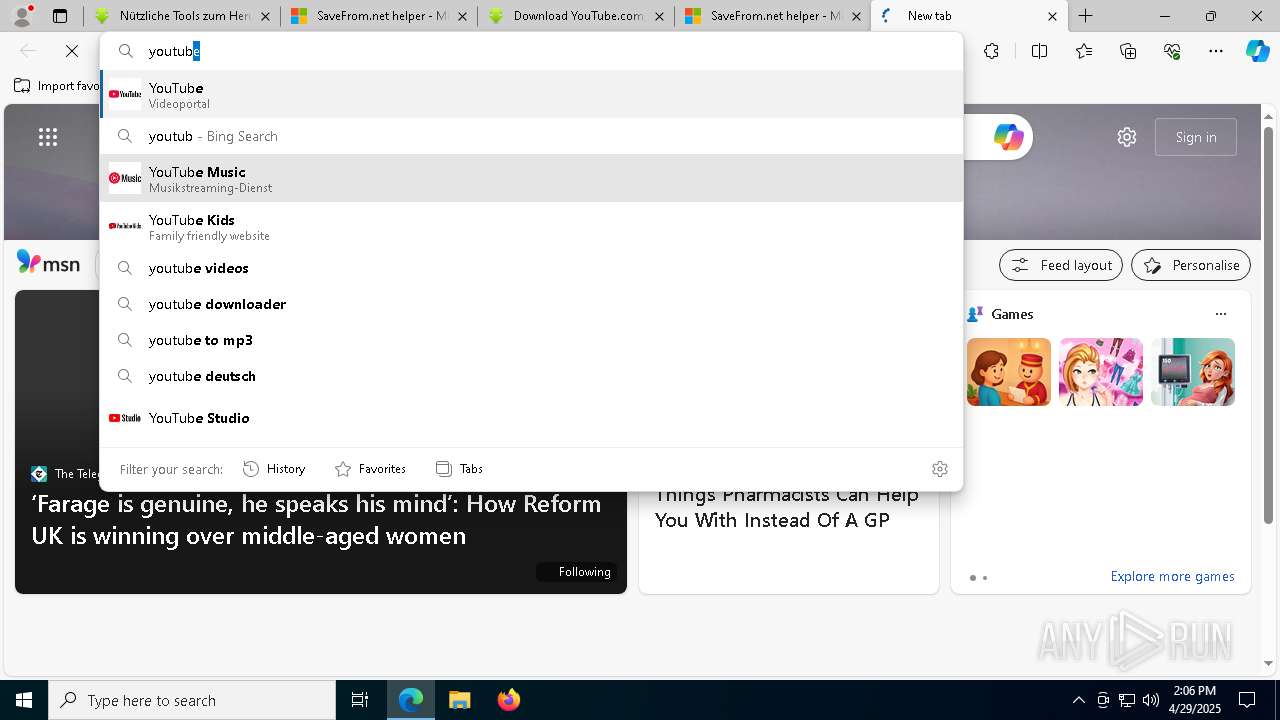Add a new tab with plus button
Screen dimensions: 1280x720
tap(1086, 16)
